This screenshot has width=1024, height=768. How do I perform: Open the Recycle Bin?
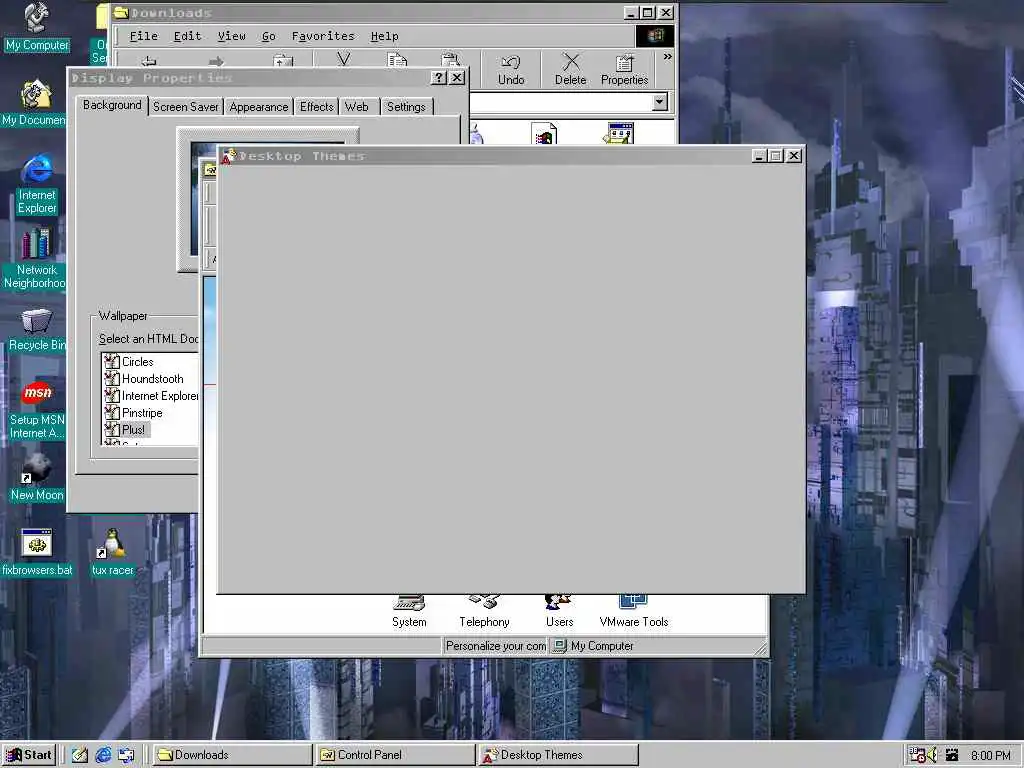[37, 330]
